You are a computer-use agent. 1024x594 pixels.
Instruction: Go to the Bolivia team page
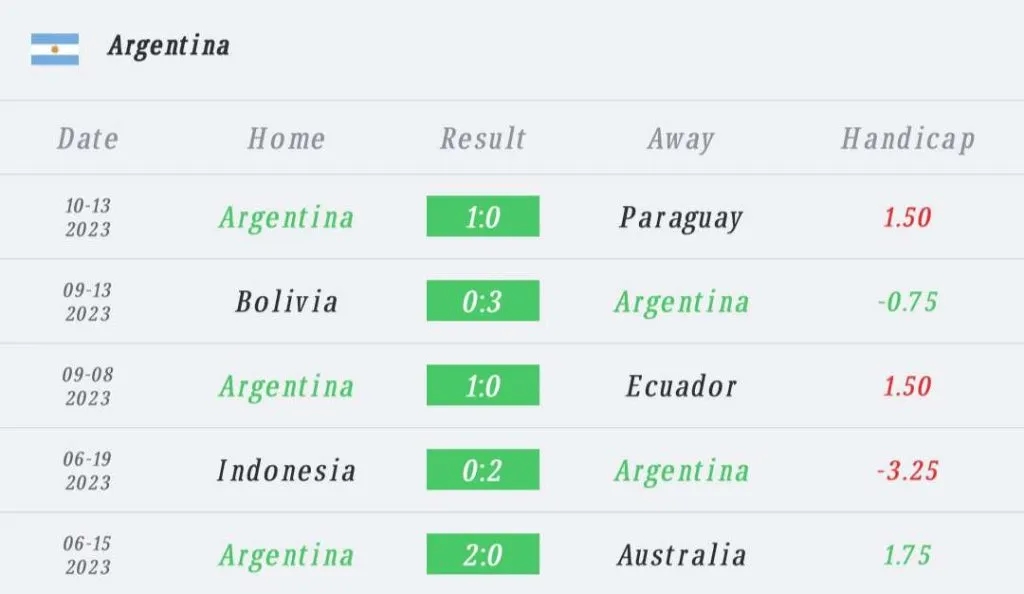point(286,301)
